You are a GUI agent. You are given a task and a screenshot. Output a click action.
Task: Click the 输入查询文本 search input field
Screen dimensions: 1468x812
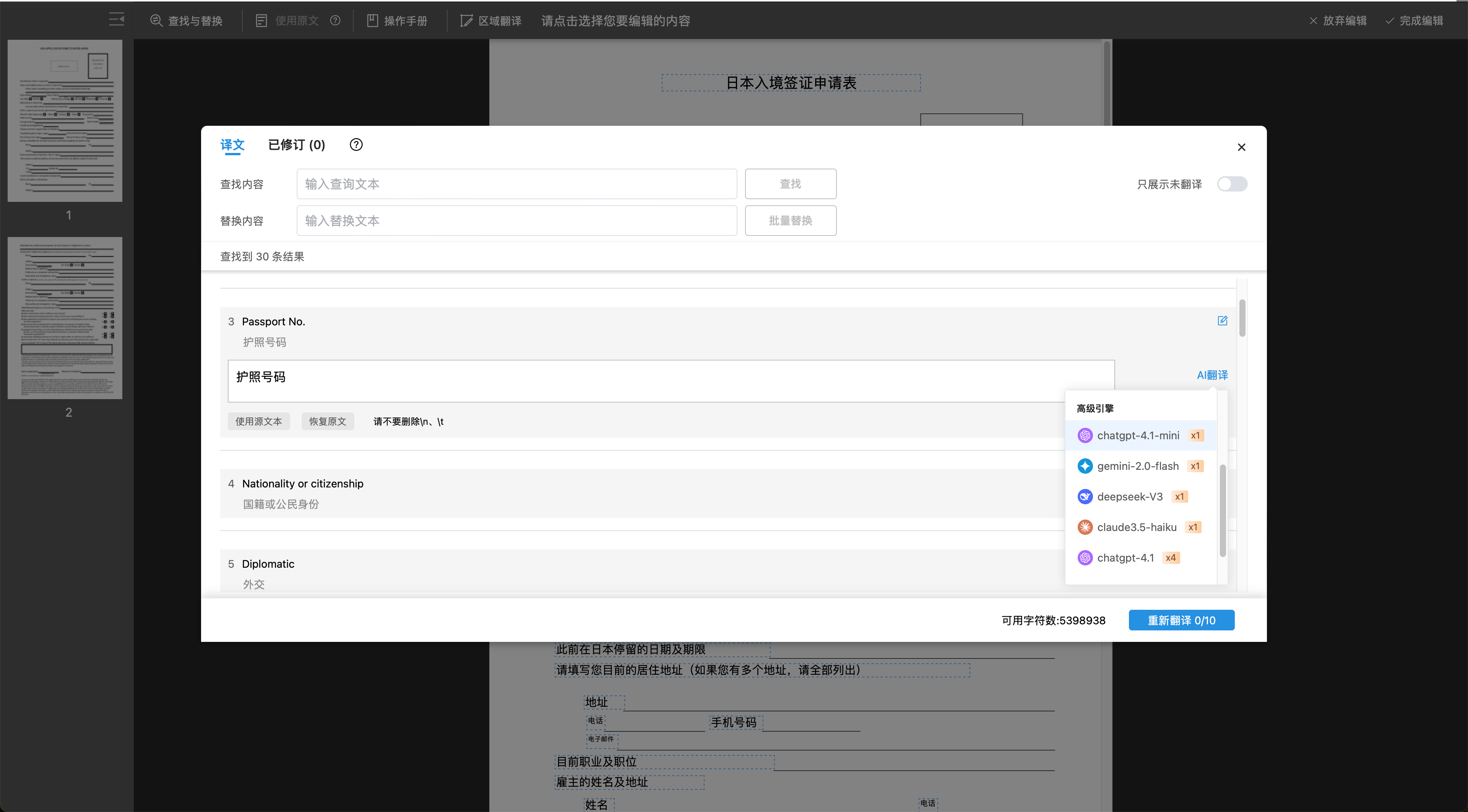click(516, 184)
